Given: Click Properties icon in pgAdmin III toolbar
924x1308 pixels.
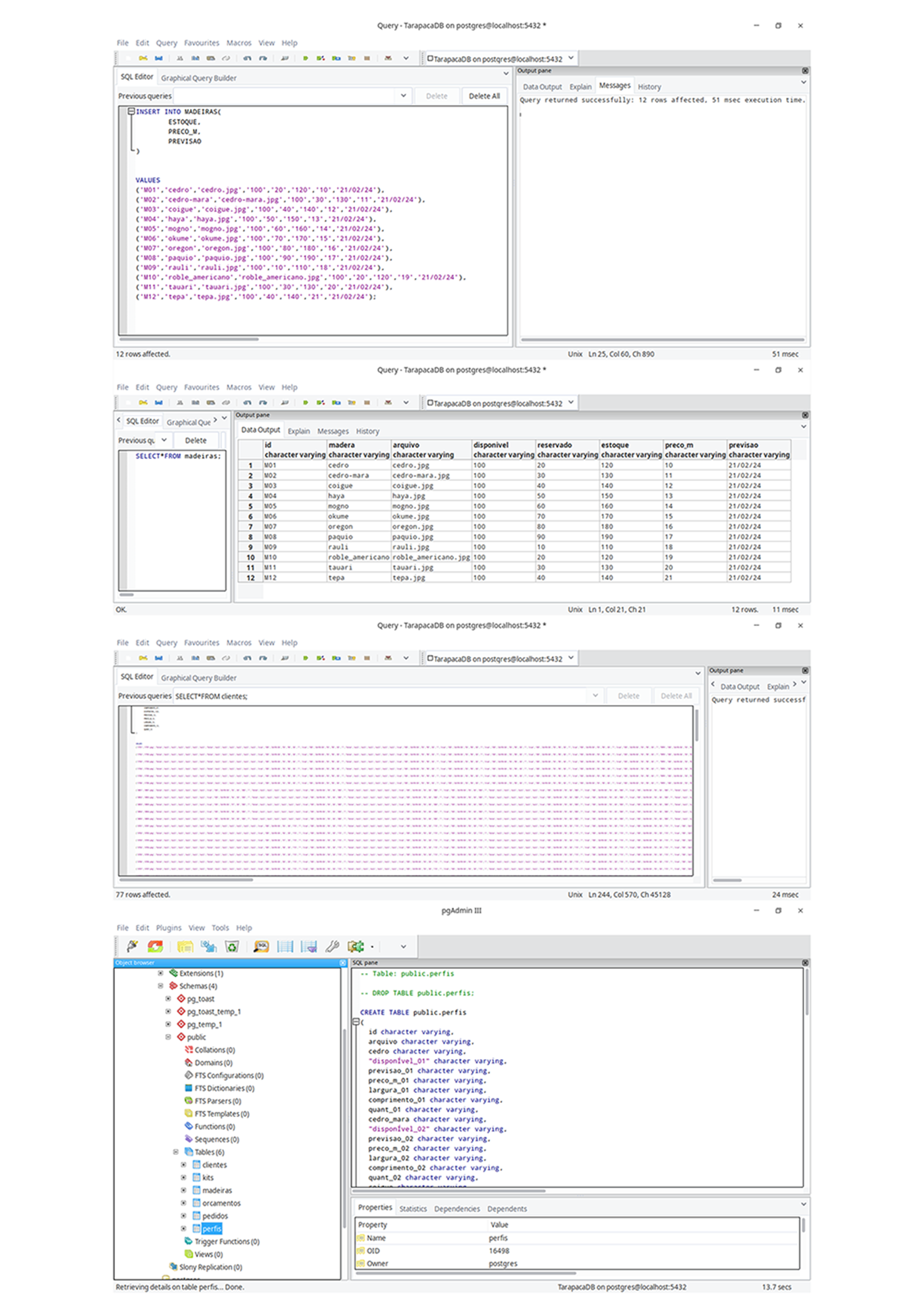Looking at the screenshot, I should click(185, 947).
